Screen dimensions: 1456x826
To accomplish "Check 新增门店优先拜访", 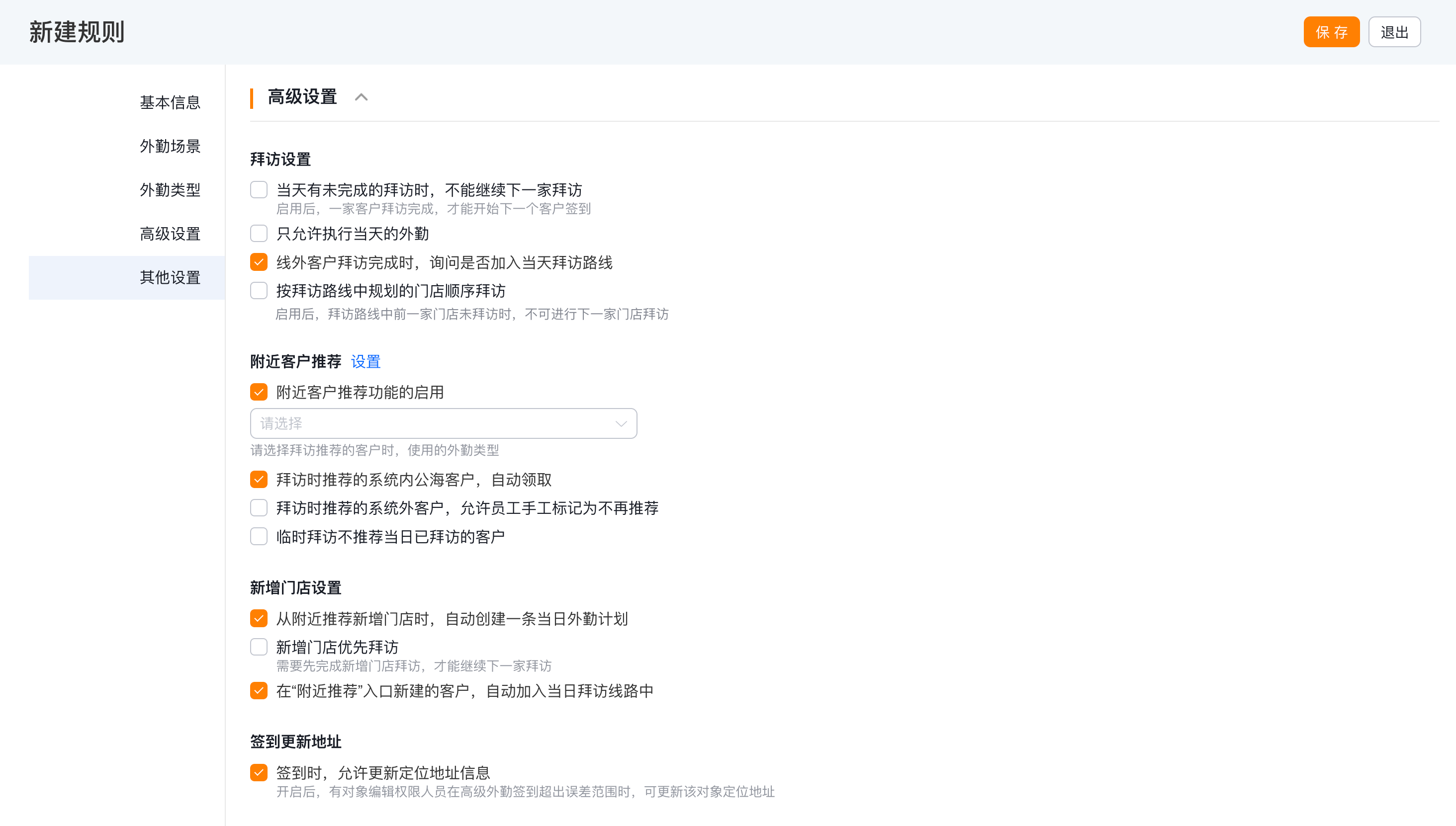I will coord(259,647).
